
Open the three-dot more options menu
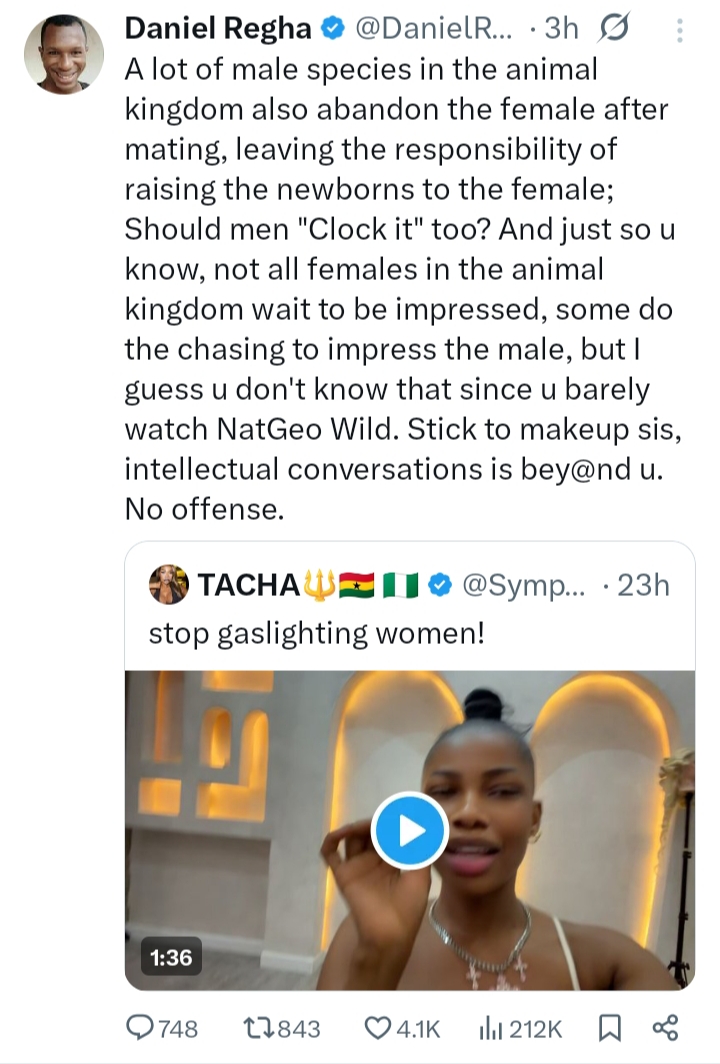click(680, 31)
